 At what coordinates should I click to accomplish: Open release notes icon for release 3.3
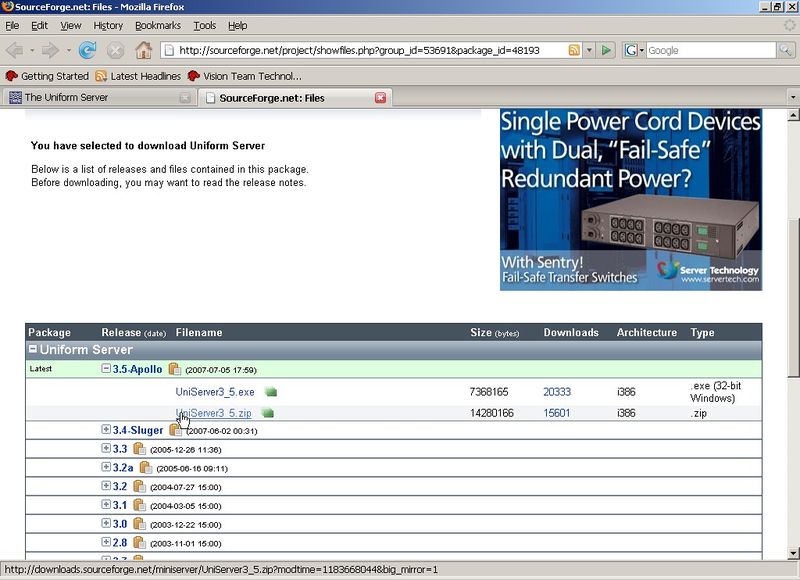pos(139,449)
